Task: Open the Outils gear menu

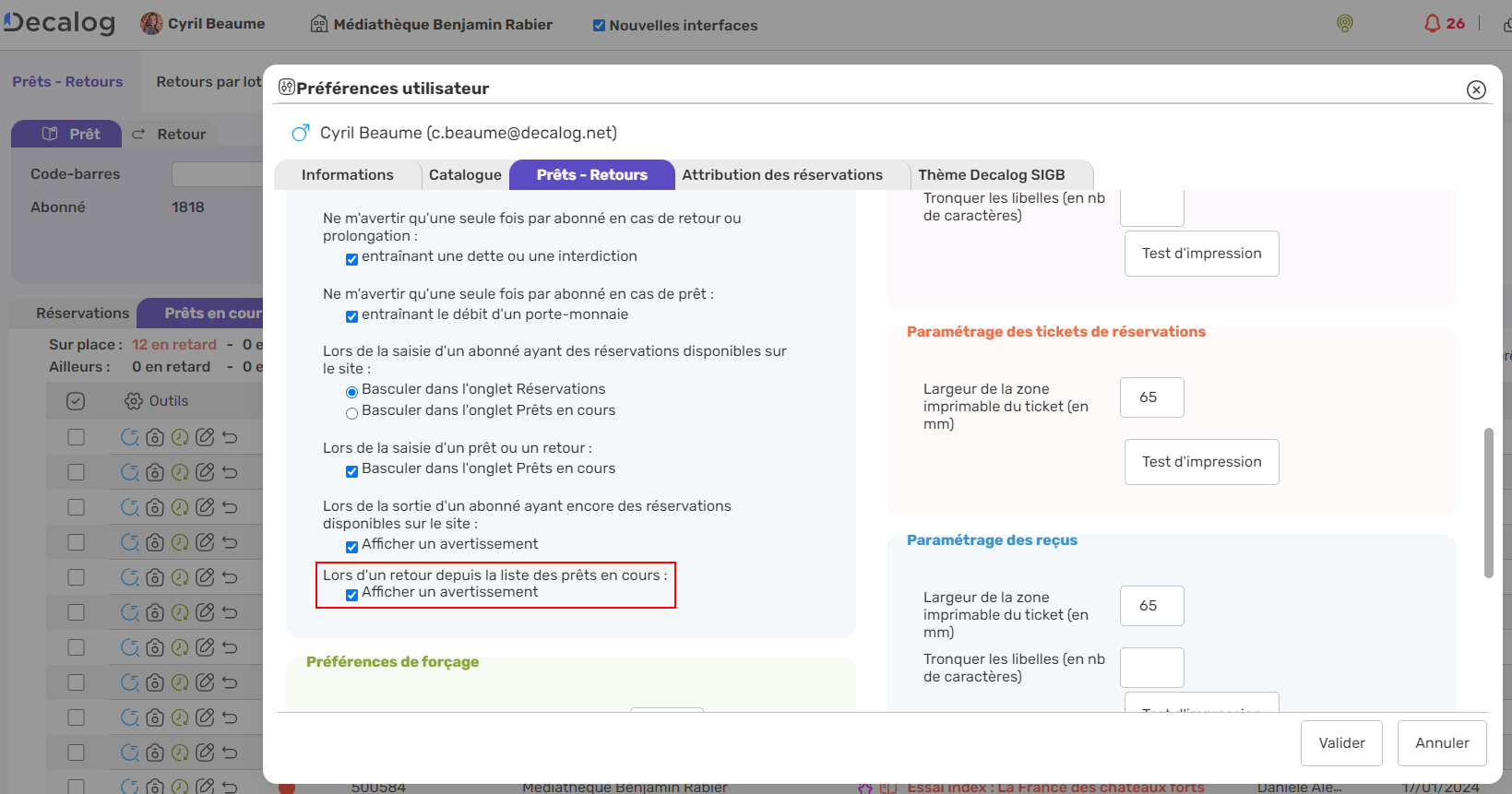Action: [134, 401]
